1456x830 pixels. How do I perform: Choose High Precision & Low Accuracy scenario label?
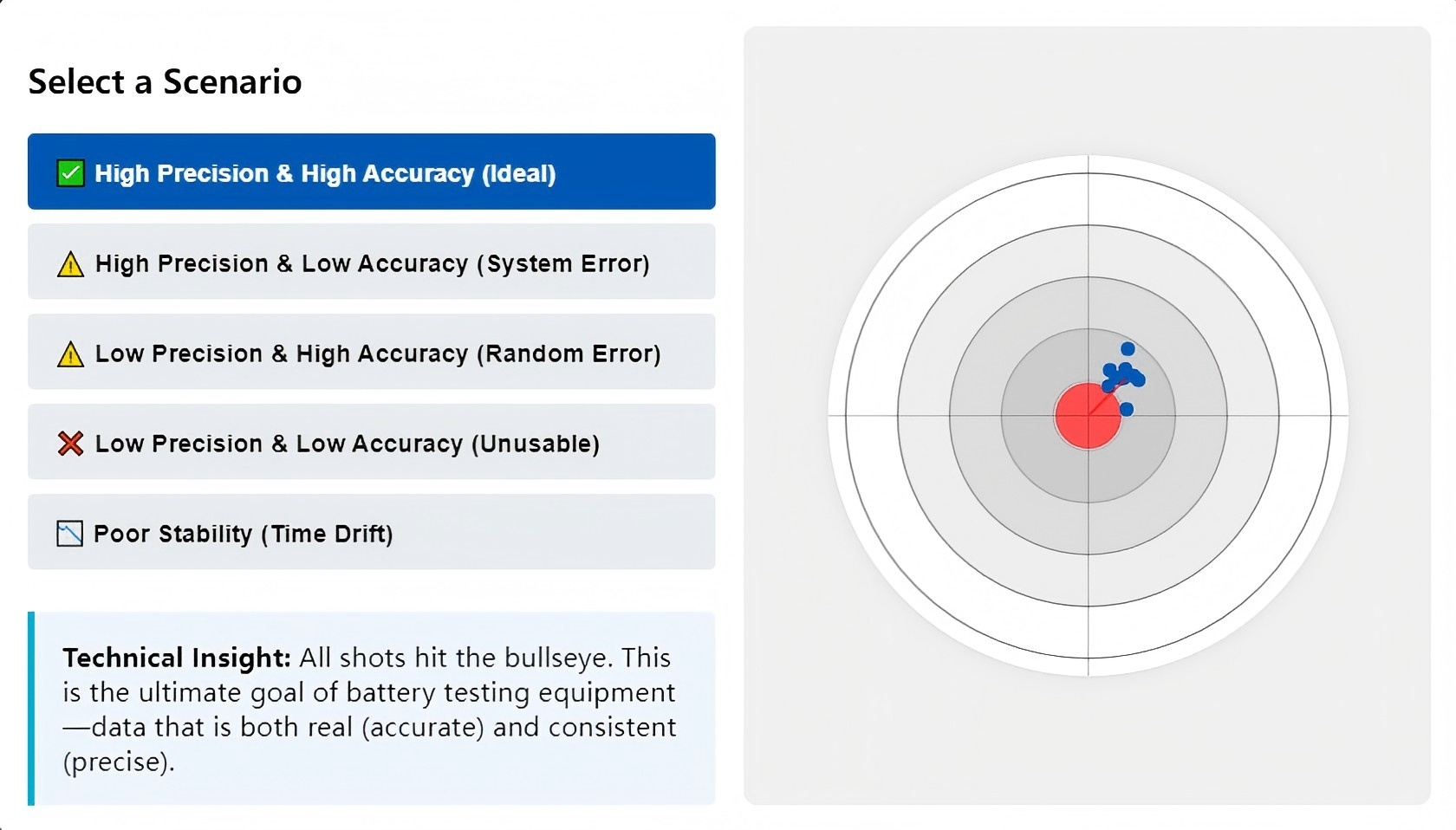tap(372, 263)
